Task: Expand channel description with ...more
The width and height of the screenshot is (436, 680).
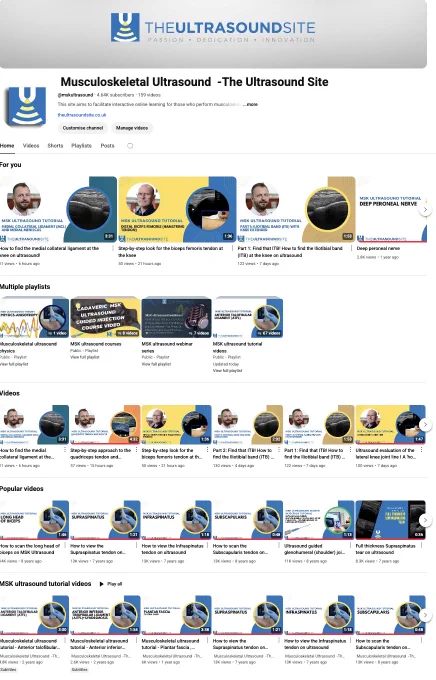Action: (250, 105)
